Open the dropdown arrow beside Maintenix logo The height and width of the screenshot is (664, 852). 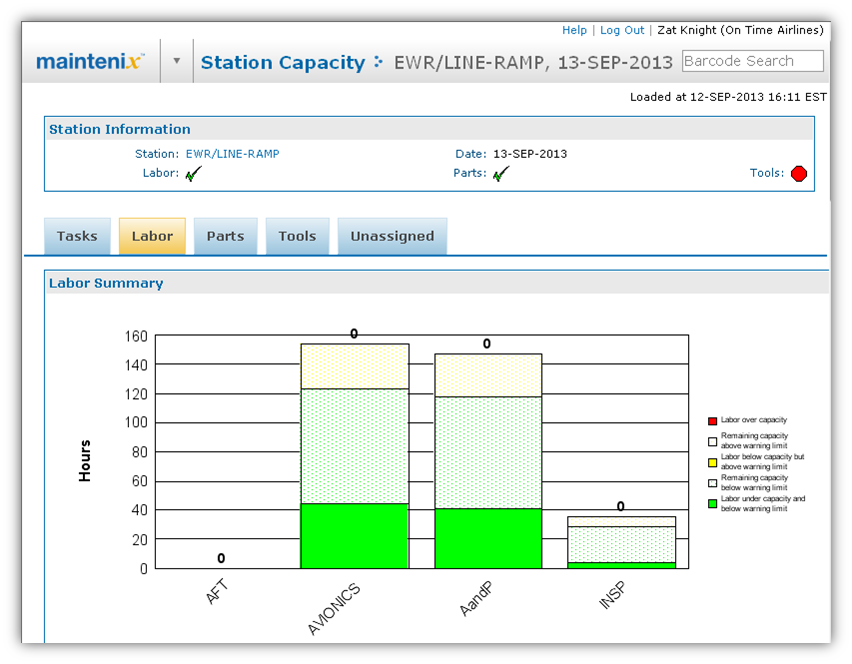(x=177, y=61)
